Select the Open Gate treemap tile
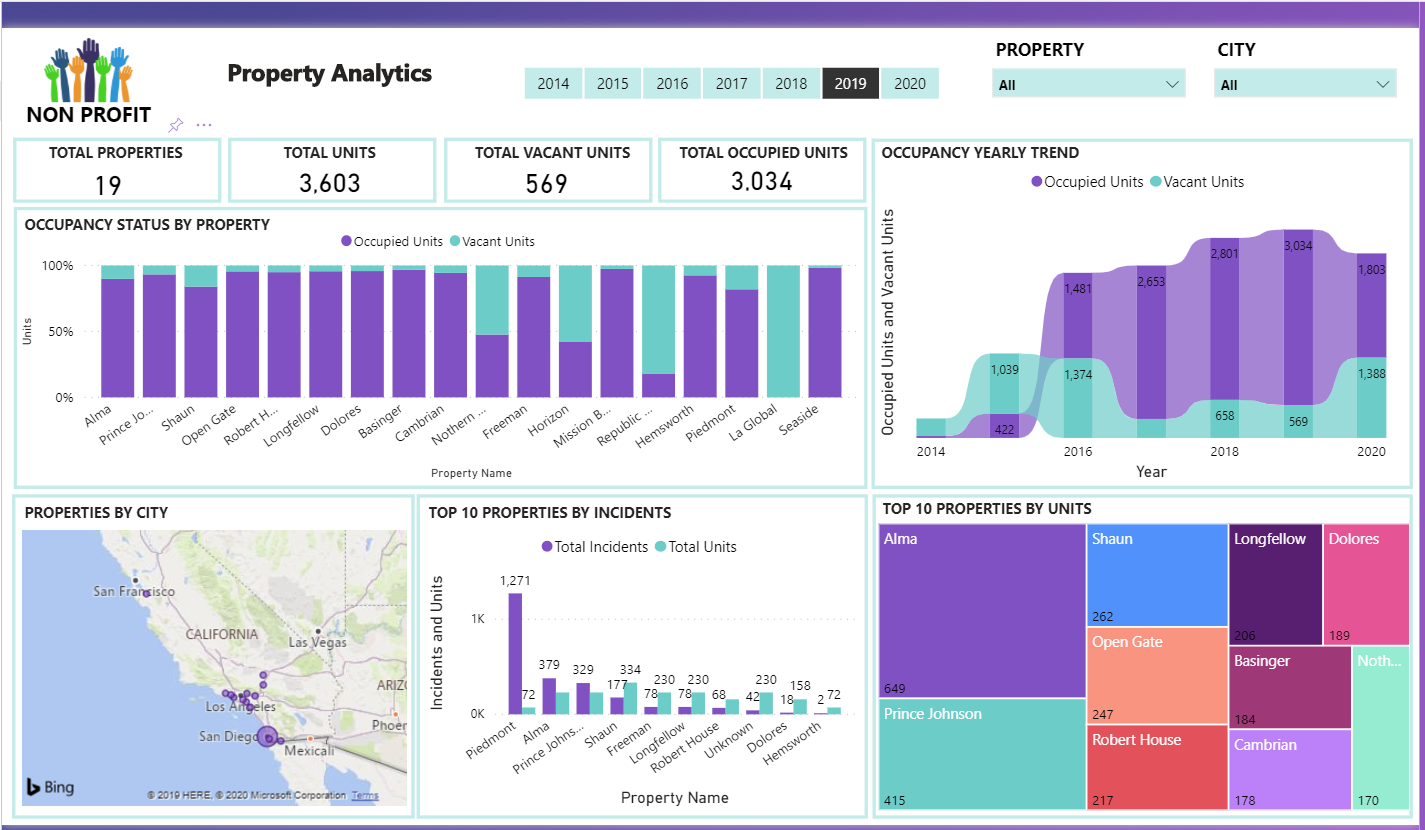Viewport: 1425px width, 830px height. pyautogui.click(x=1157, y=676)
